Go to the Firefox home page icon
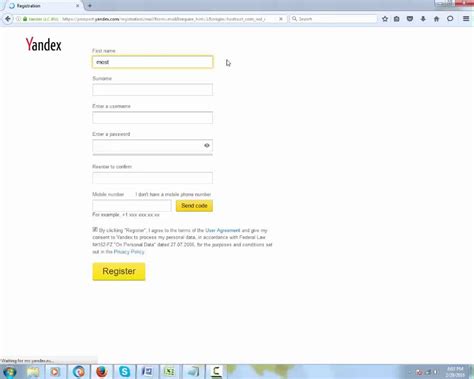 tap(437, 19)
